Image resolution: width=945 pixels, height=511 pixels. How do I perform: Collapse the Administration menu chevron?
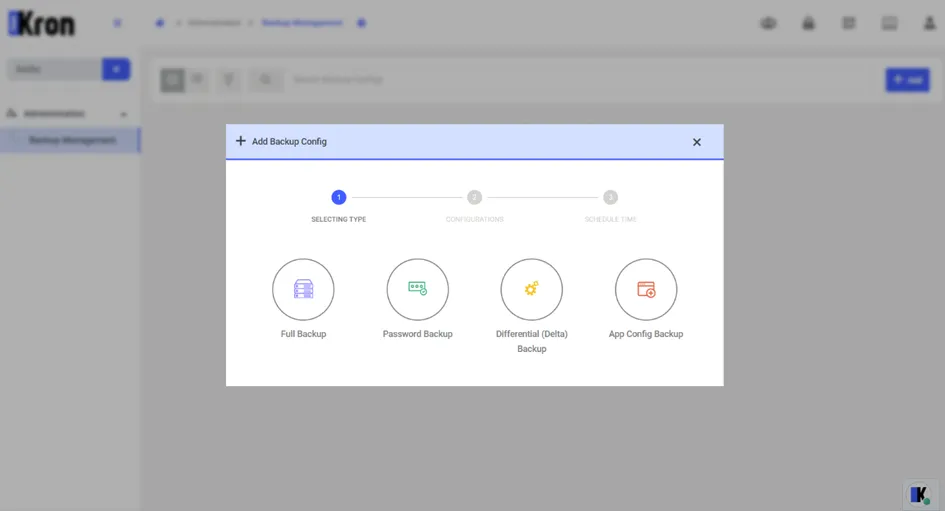tap(124, 114)
